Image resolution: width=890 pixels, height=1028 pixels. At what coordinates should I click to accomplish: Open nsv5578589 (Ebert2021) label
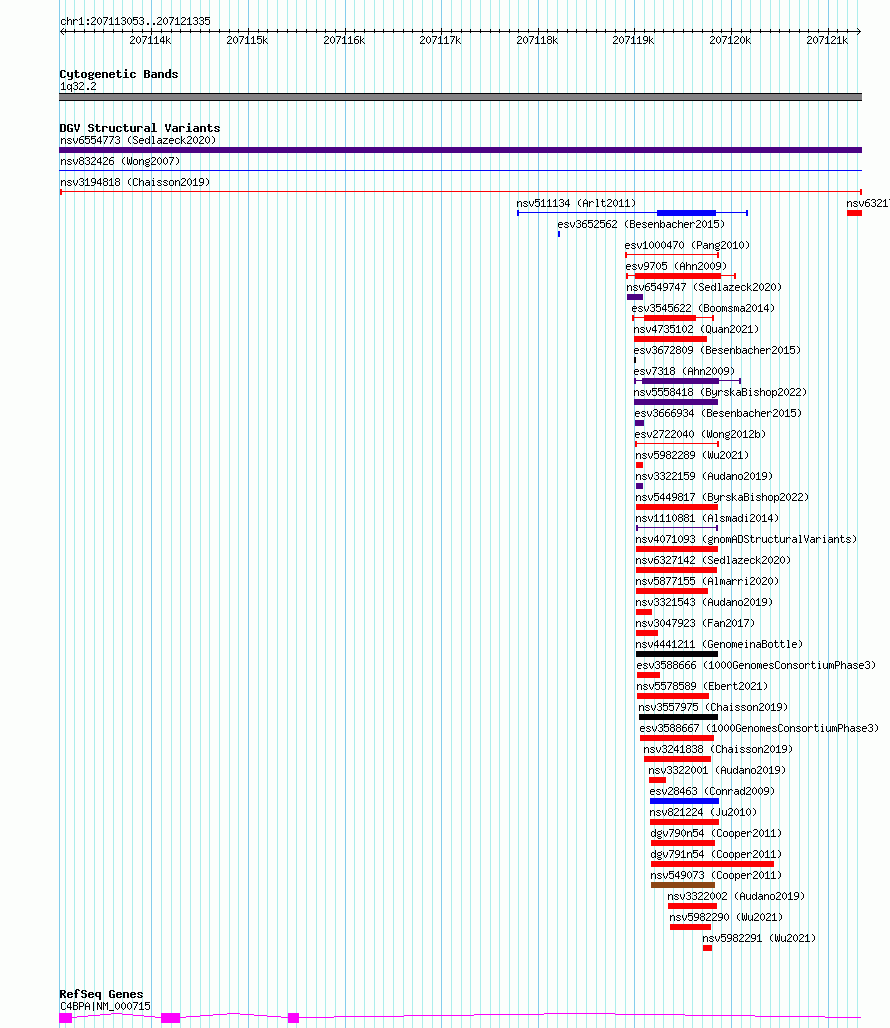tap(703, 686)
